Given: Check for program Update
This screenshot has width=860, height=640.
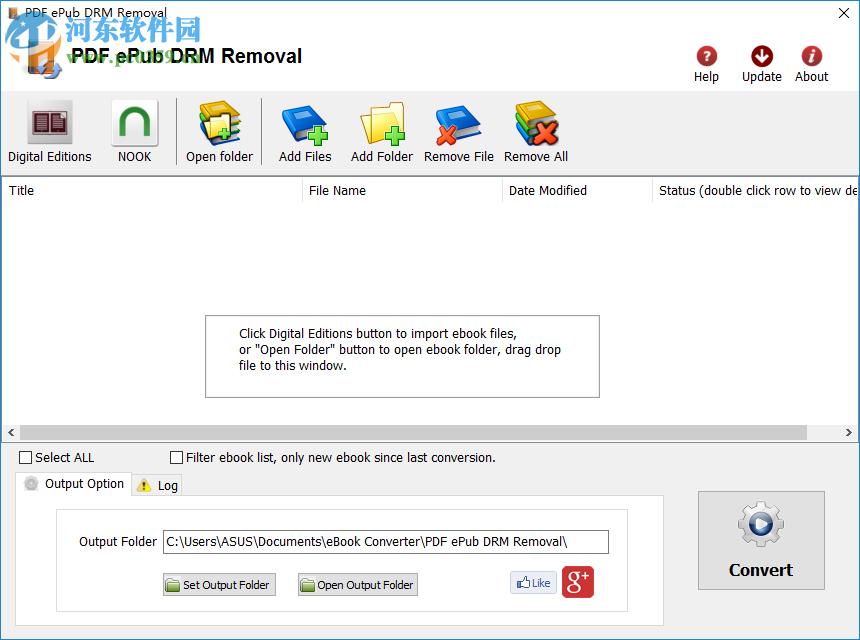Looking at the screenshot, I should pyautogui.click(x=761, y=62).
